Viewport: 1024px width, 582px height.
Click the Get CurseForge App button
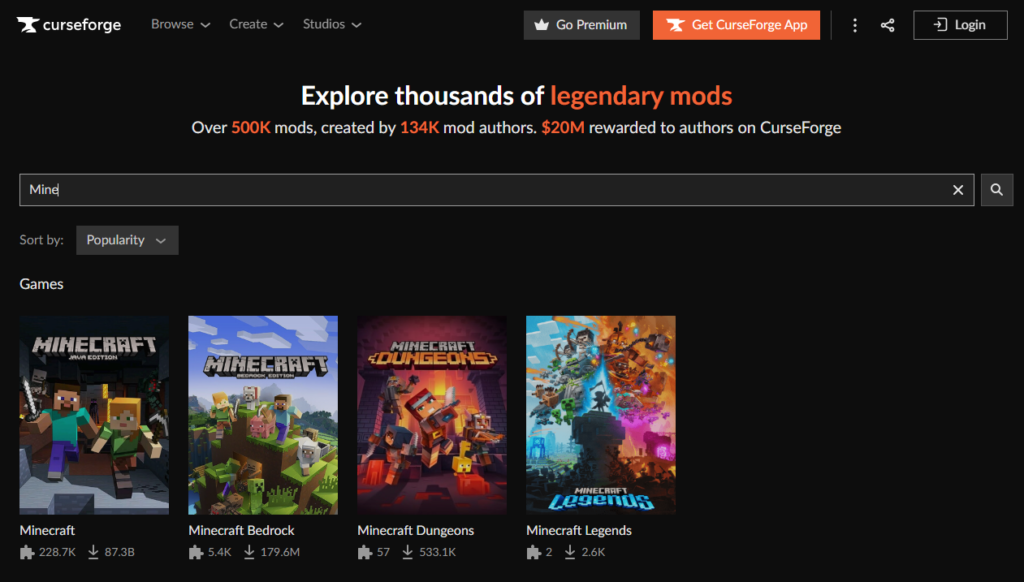[736, 25]
